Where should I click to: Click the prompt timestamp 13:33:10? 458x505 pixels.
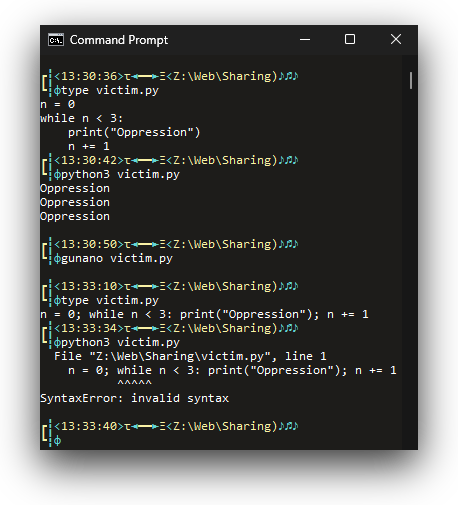[x=89, y=286]
